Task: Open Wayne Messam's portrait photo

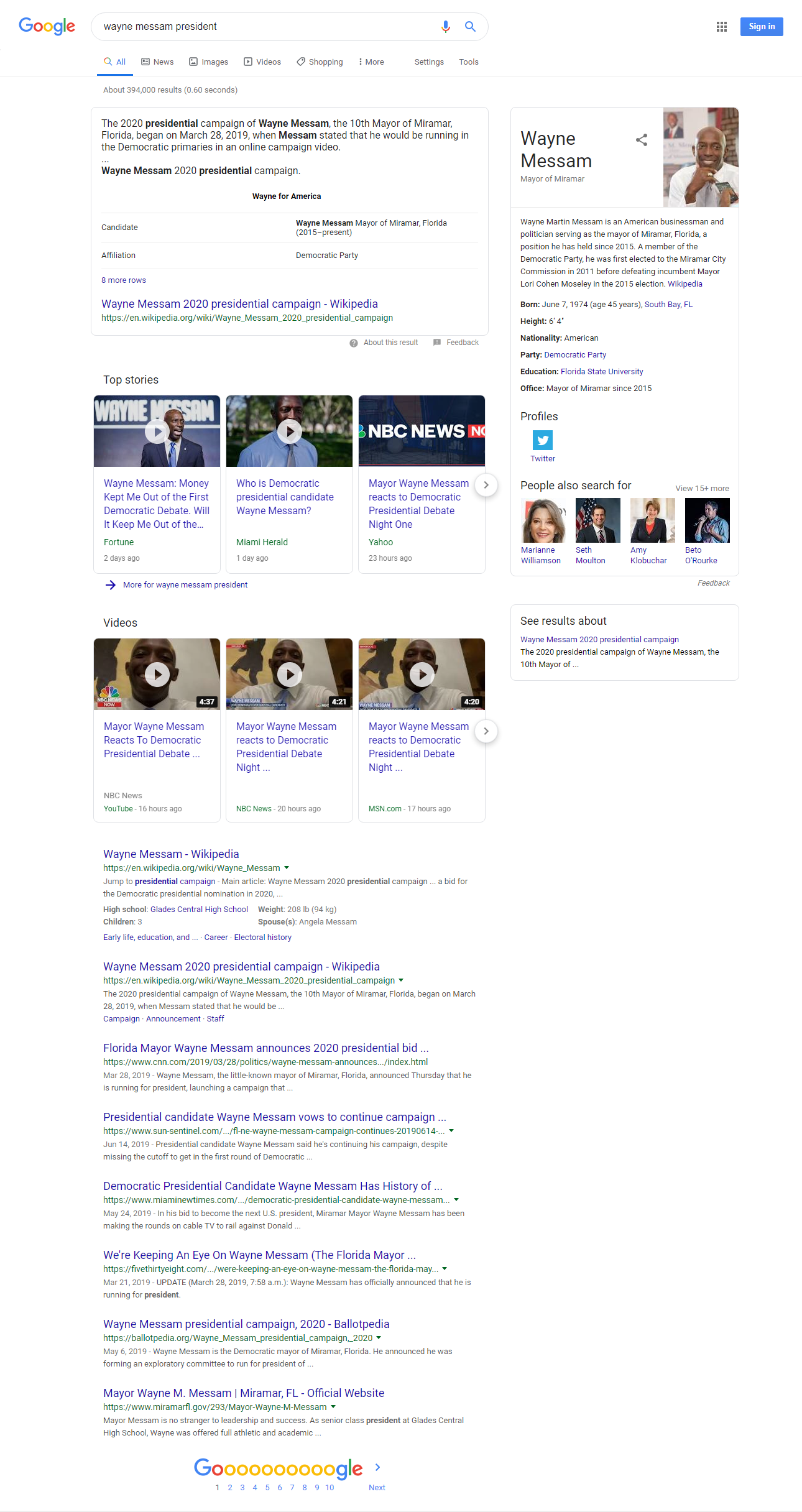Action: pyautogui.click(x=701, y=157)
